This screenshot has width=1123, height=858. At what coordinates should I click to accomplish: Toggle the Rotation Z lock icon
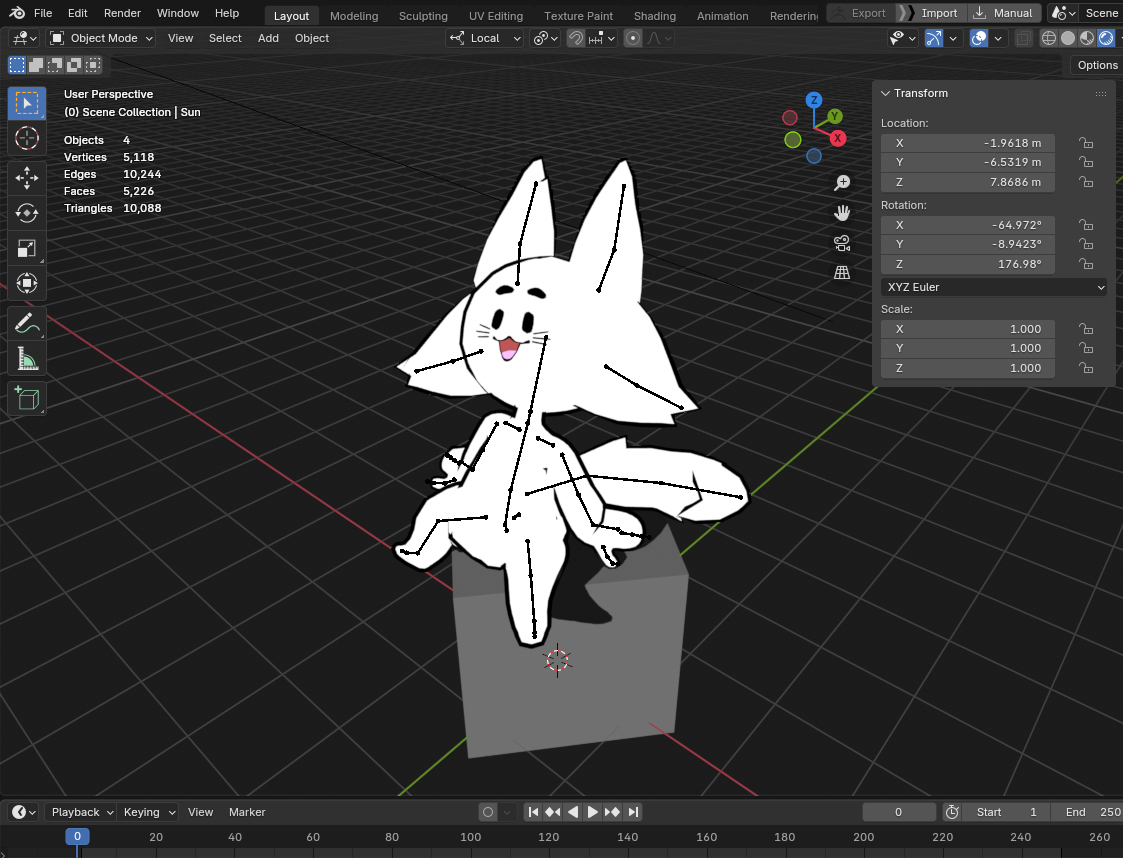pos(1086,264)
